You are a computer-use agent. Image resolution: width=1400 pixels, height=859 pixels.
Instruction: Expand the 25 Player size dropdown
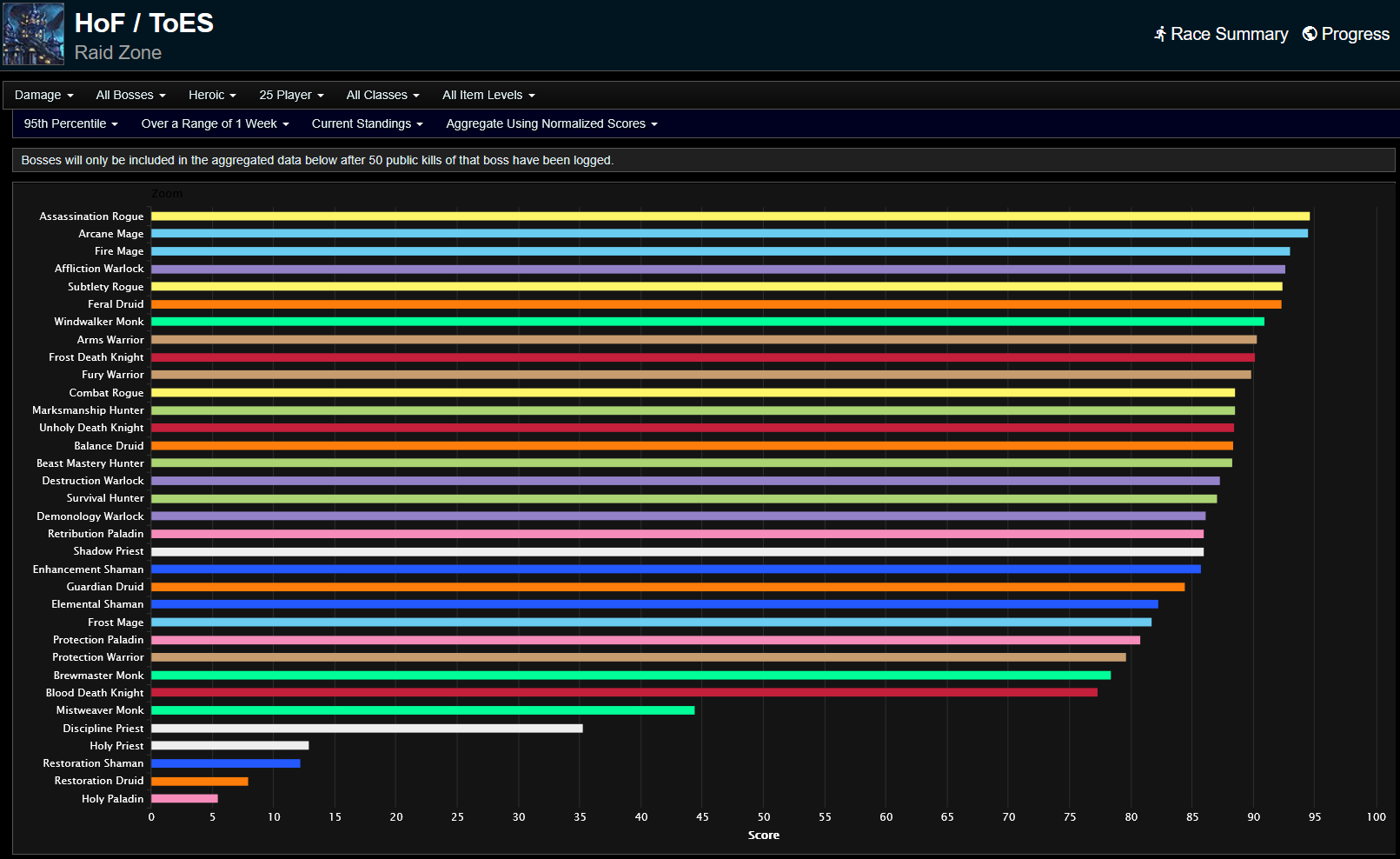click(x=291, y=95)
